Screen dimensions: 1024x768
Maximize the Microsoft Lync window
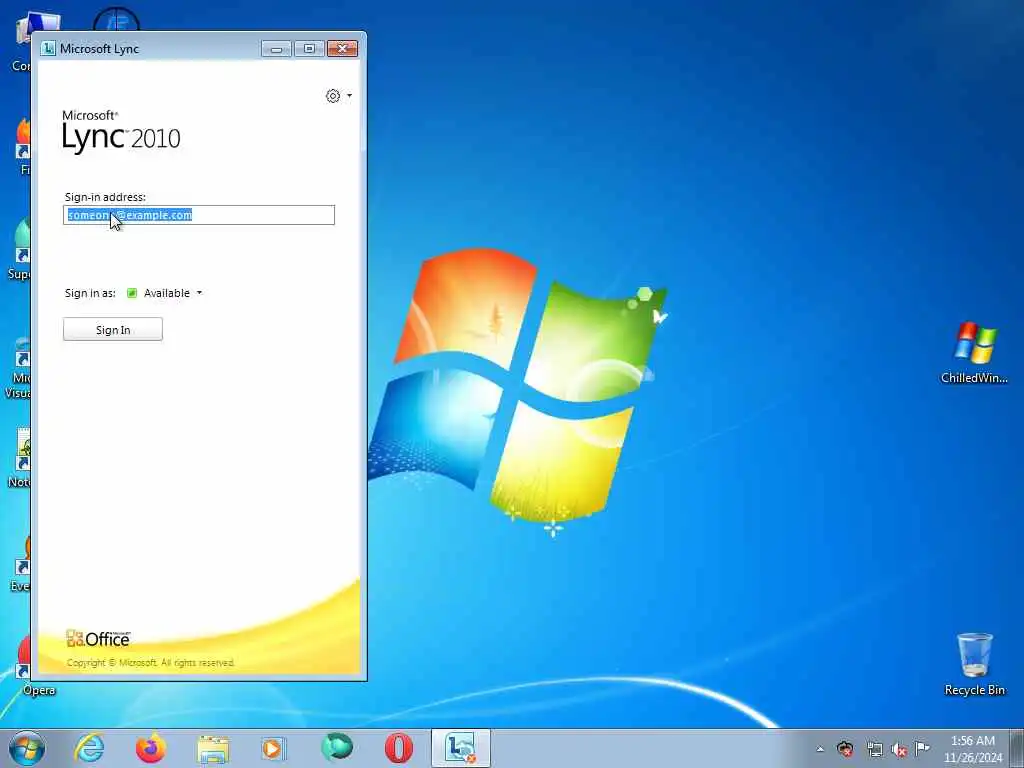click(x=310, y=49)
